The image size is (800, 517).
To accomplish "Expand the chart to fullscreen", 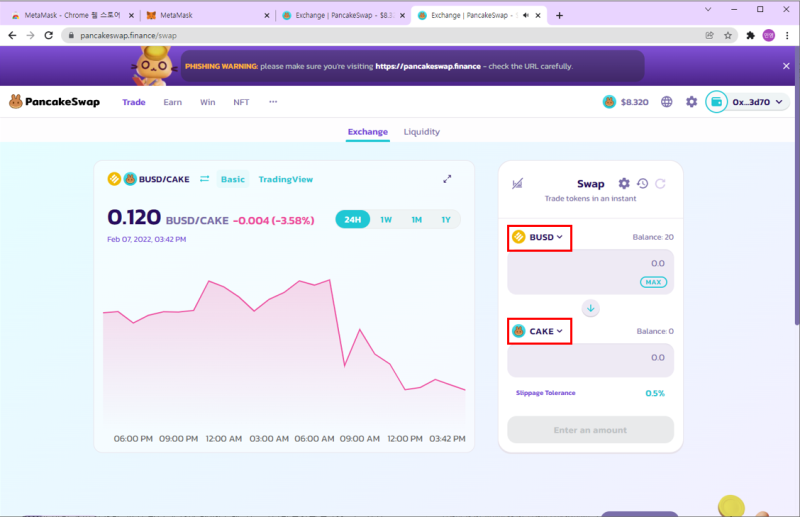I will [x=447, y=179].
